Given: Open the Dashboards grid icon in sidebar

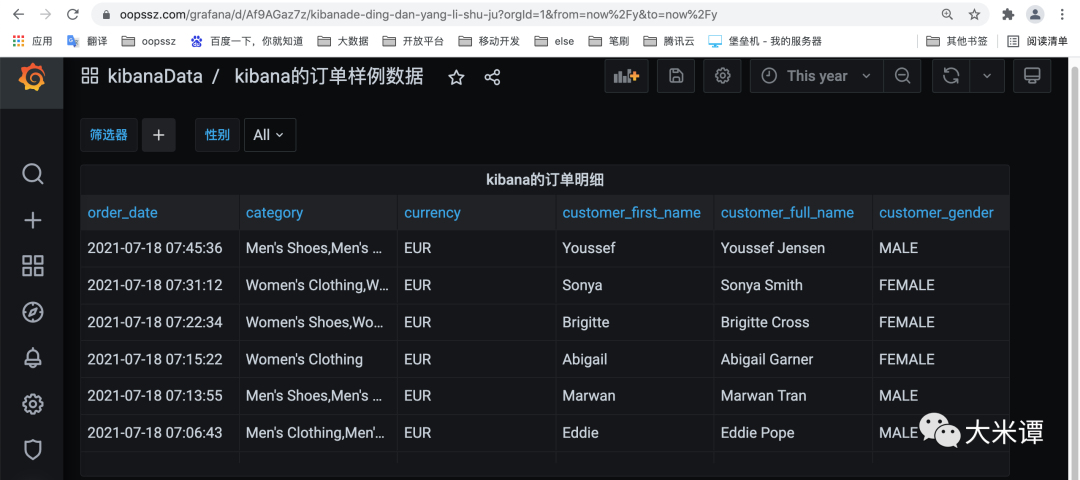Looking at the screenshot, I should click(32, 266).
